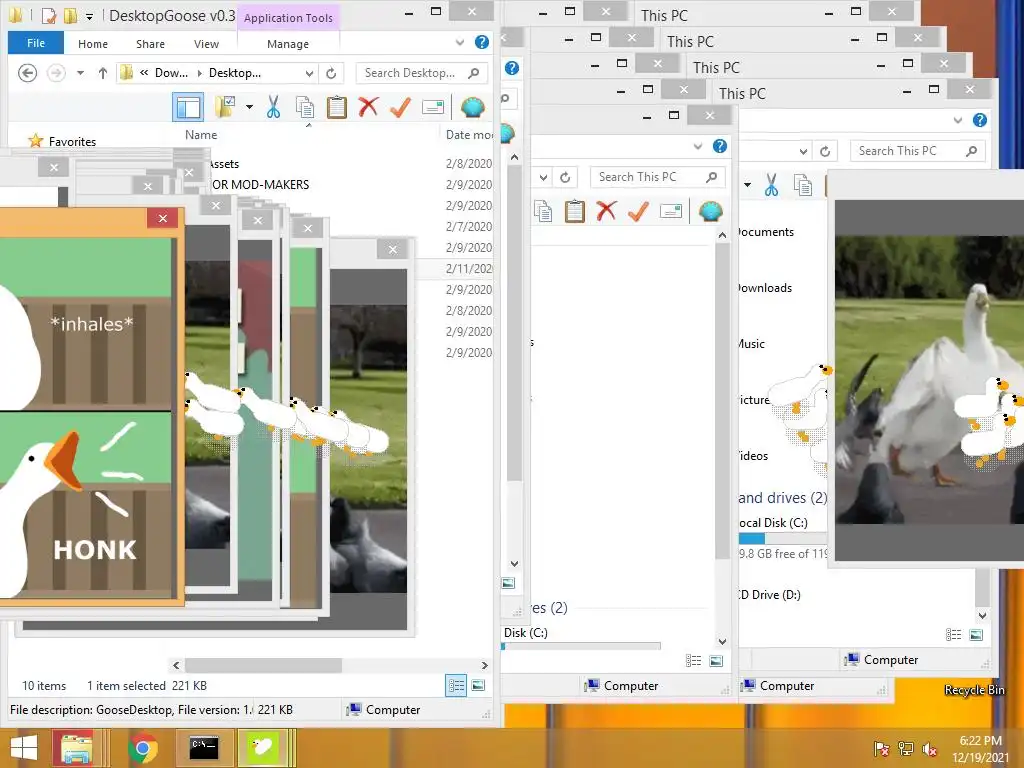
Task: Click the blue shell icon in DesktopGoose toolbar
Action: pos(472,107)
